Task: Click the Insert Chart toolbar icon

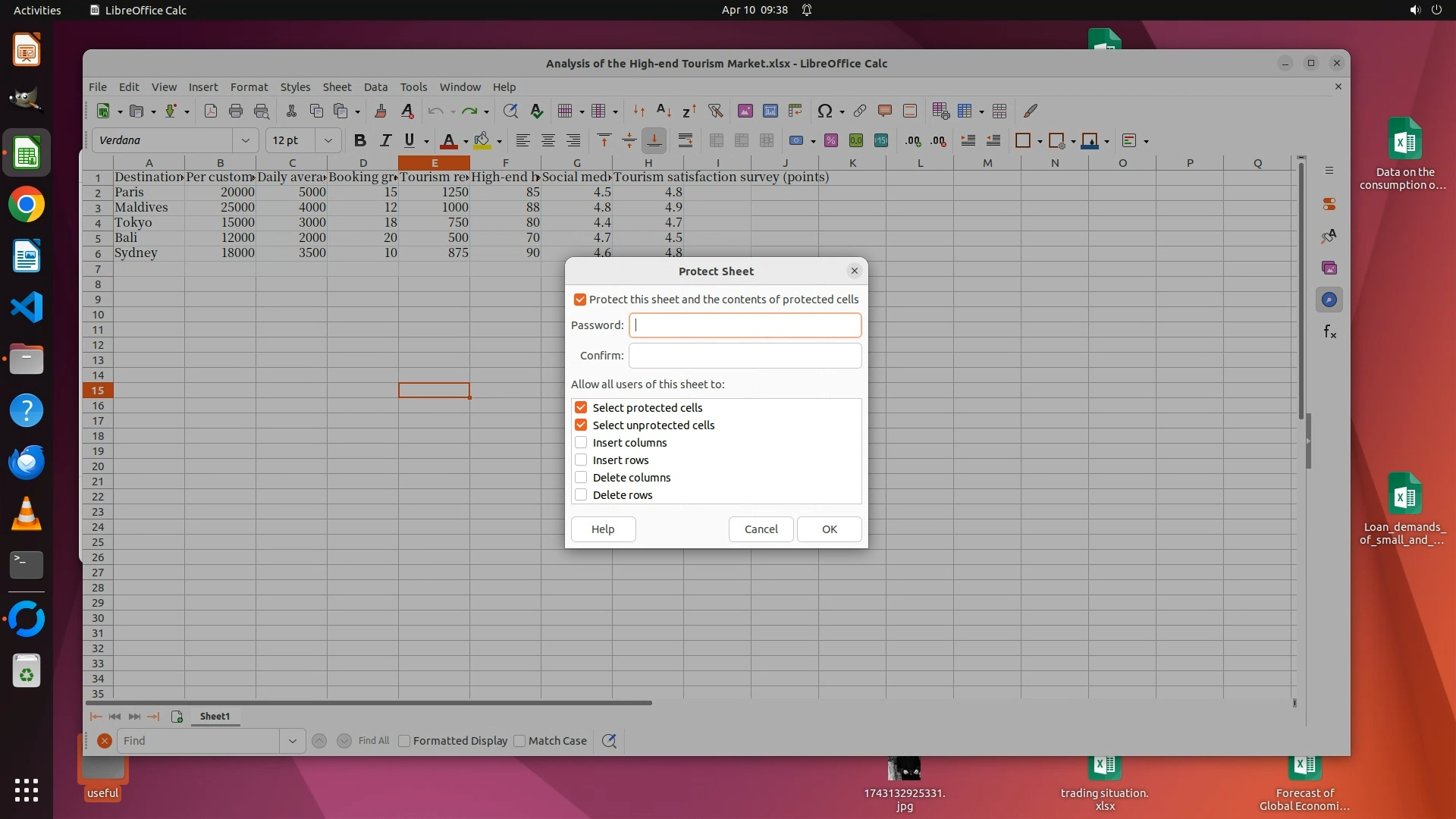Action: pos(770,111)
